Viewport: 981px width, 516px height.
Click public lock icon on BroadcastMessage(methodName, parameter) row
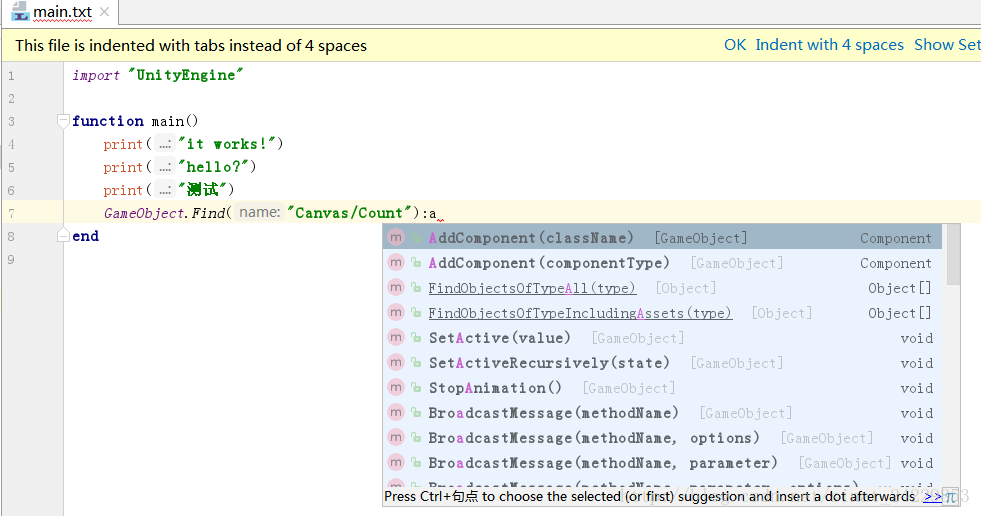click(x=416, y=463)
